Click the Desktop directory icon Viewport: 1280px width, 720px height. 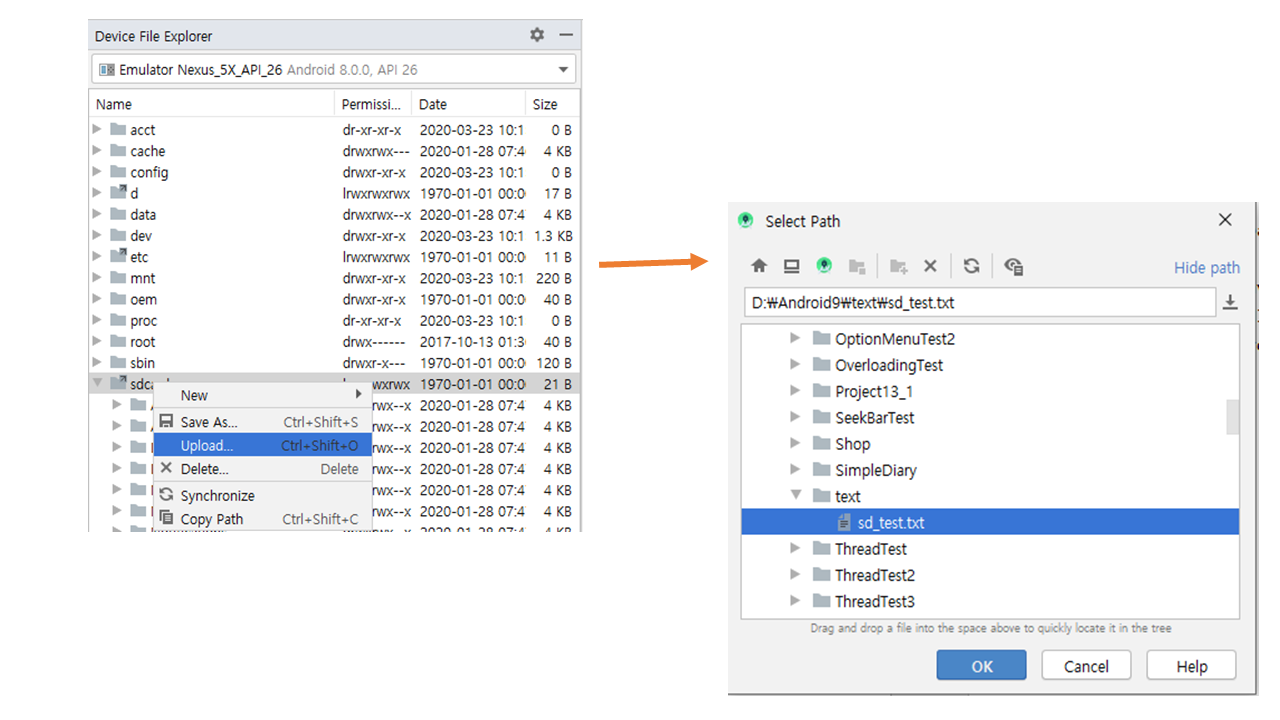pos(791,266)
